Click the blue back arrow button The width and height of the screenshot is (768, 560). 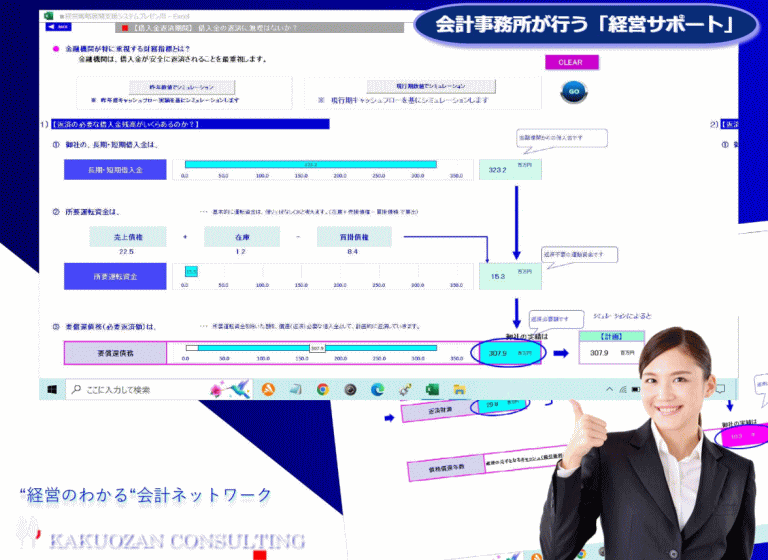(58, 27)
